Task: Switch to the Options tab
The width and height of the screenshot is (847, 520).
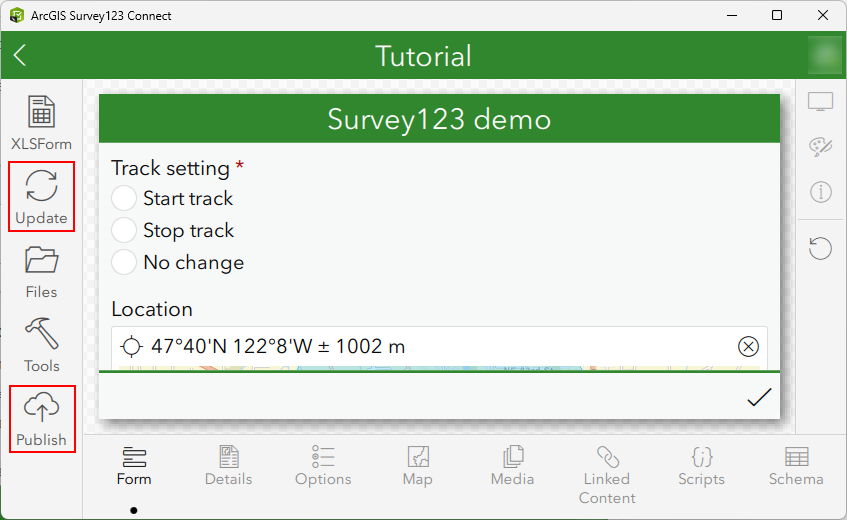Action: 323,466
